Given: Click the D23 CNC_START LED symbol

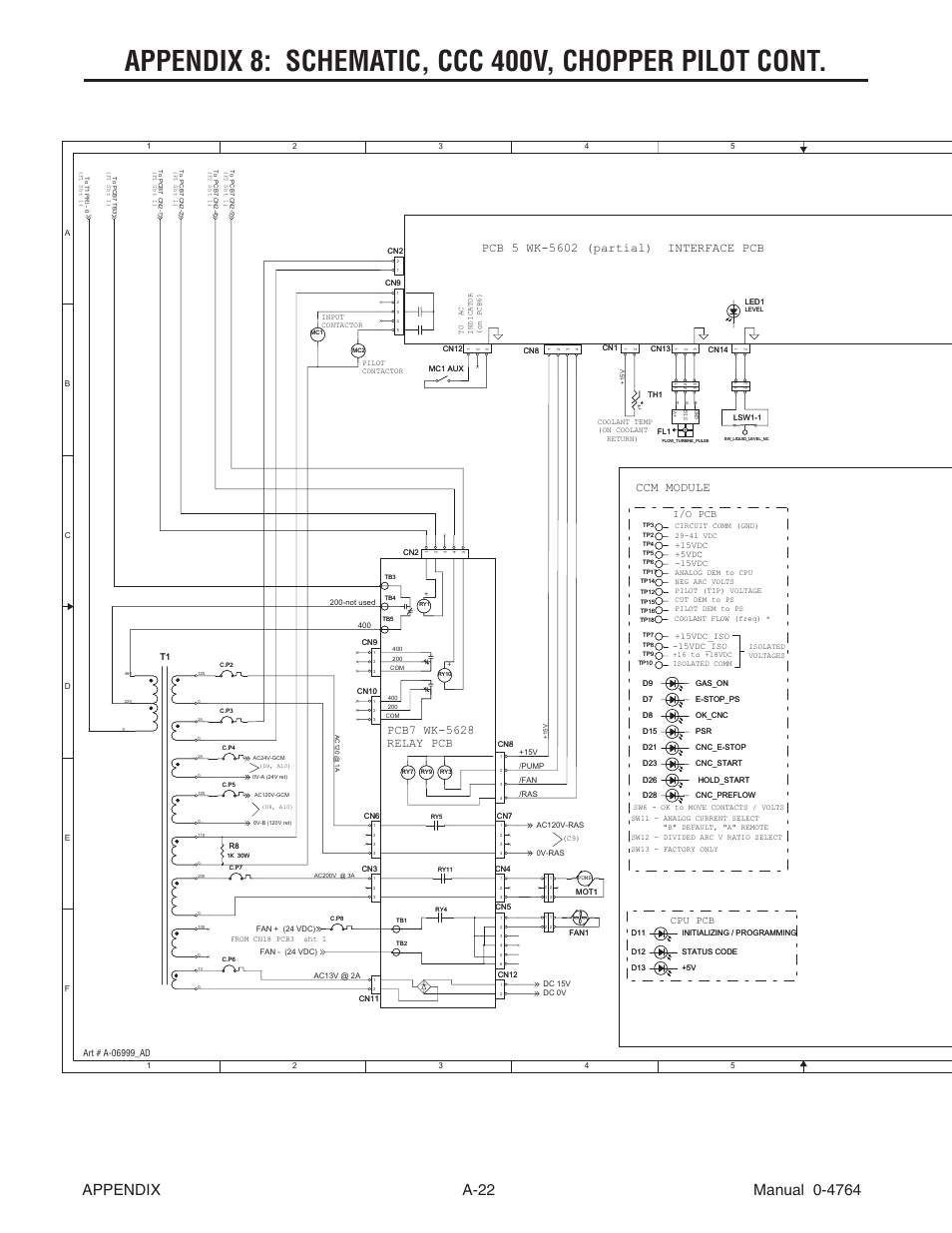Looking at the screenshot, I should coord(671,764).
